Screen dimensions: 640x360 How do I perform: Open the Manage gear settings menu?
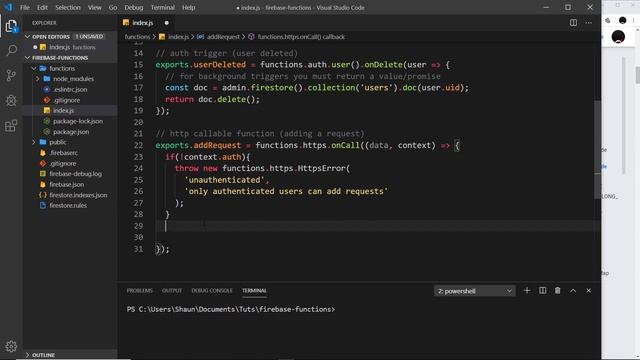click(11, 346)
